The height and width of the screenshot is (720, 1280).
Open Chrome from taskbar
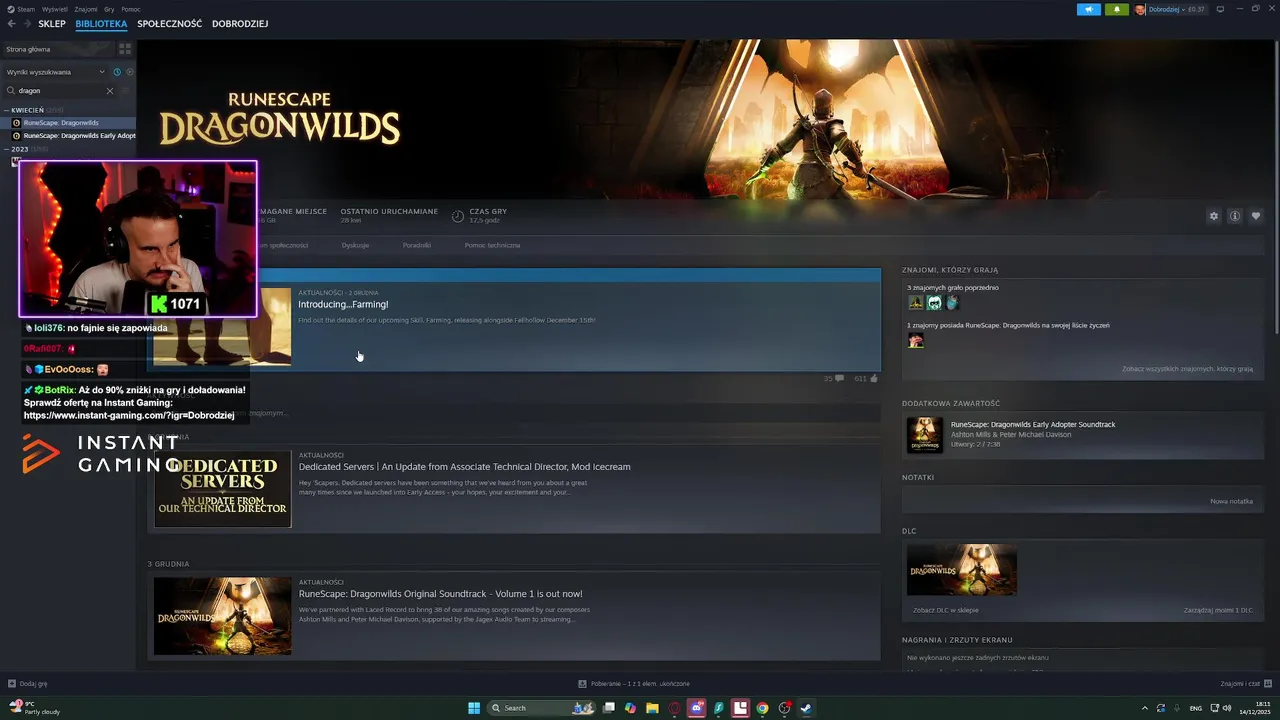point(762,708)
